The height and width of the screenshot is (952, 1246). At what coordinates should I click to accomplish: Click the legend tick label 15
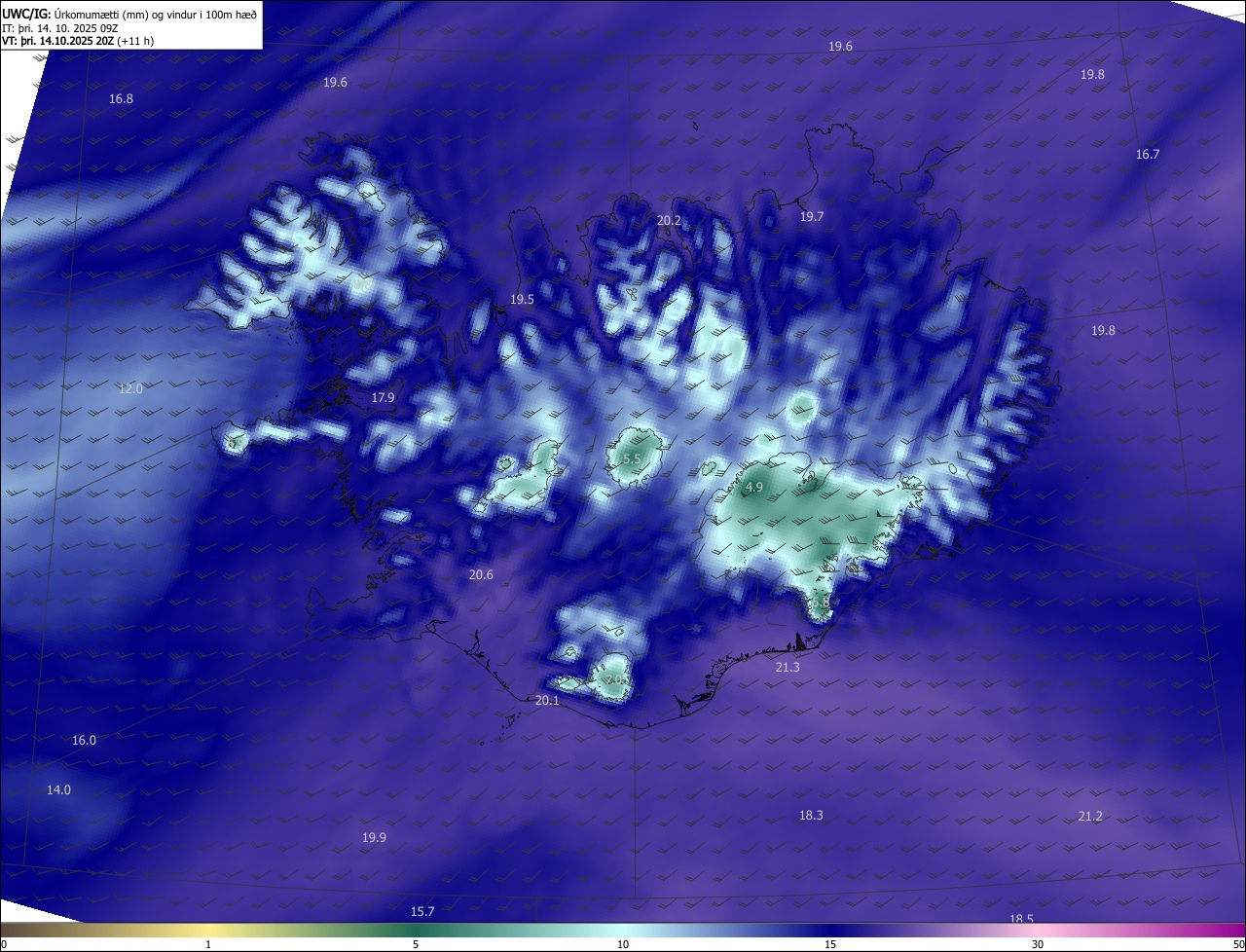(x=830, y=944)
